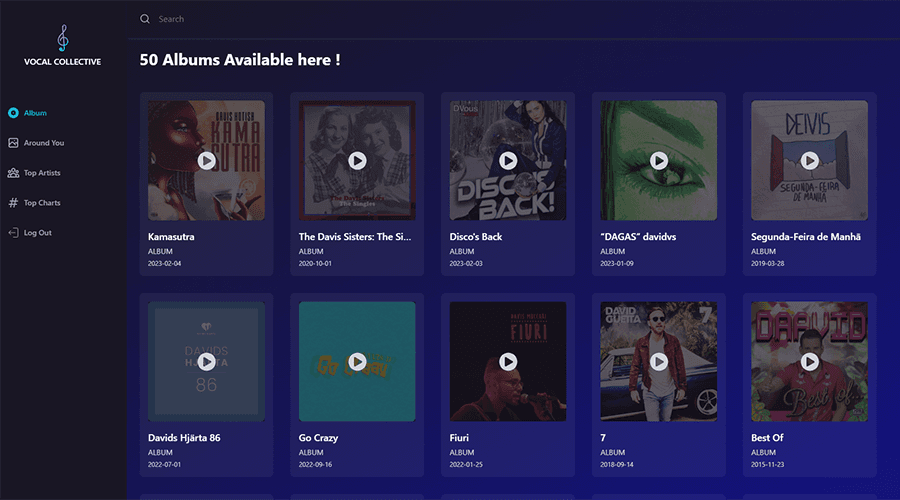The width and height of the screenshot is (900, 500).
Task: Play the album titled 7
Action: click(659, 362)
